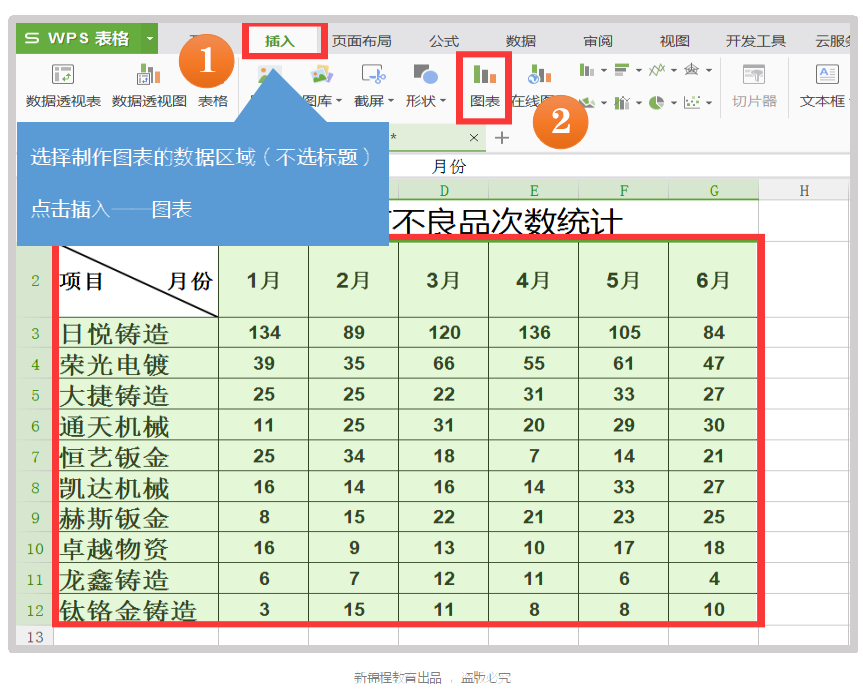Select column H header
The height and width of the screenshot is (694, 863).
804,190
